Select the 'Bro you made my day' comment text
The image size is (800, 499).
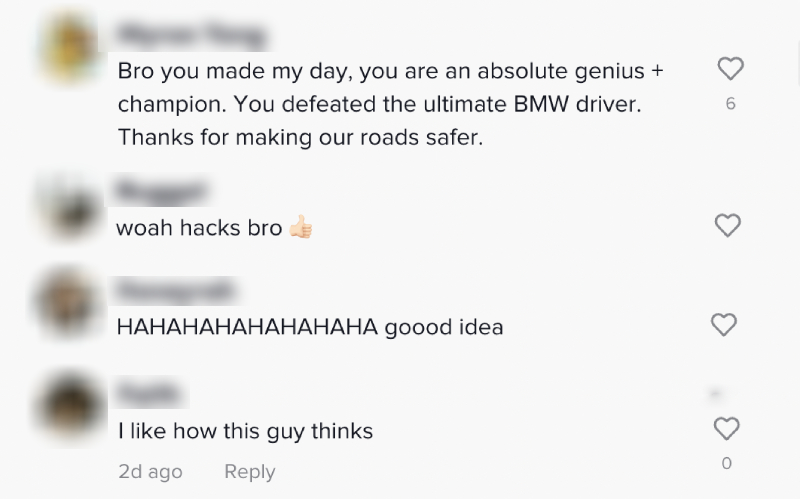(x=390, y=104)
